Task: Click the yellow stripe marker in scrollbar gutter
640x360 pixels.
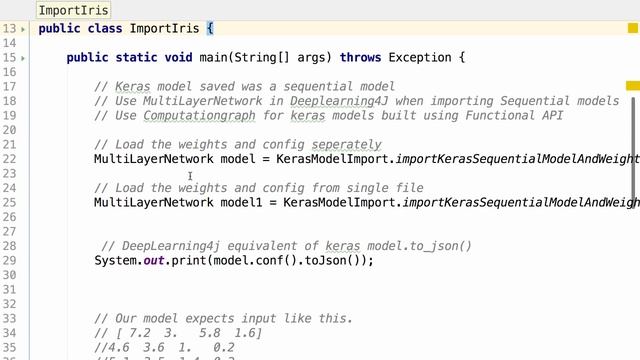Action: coord(633,86)
